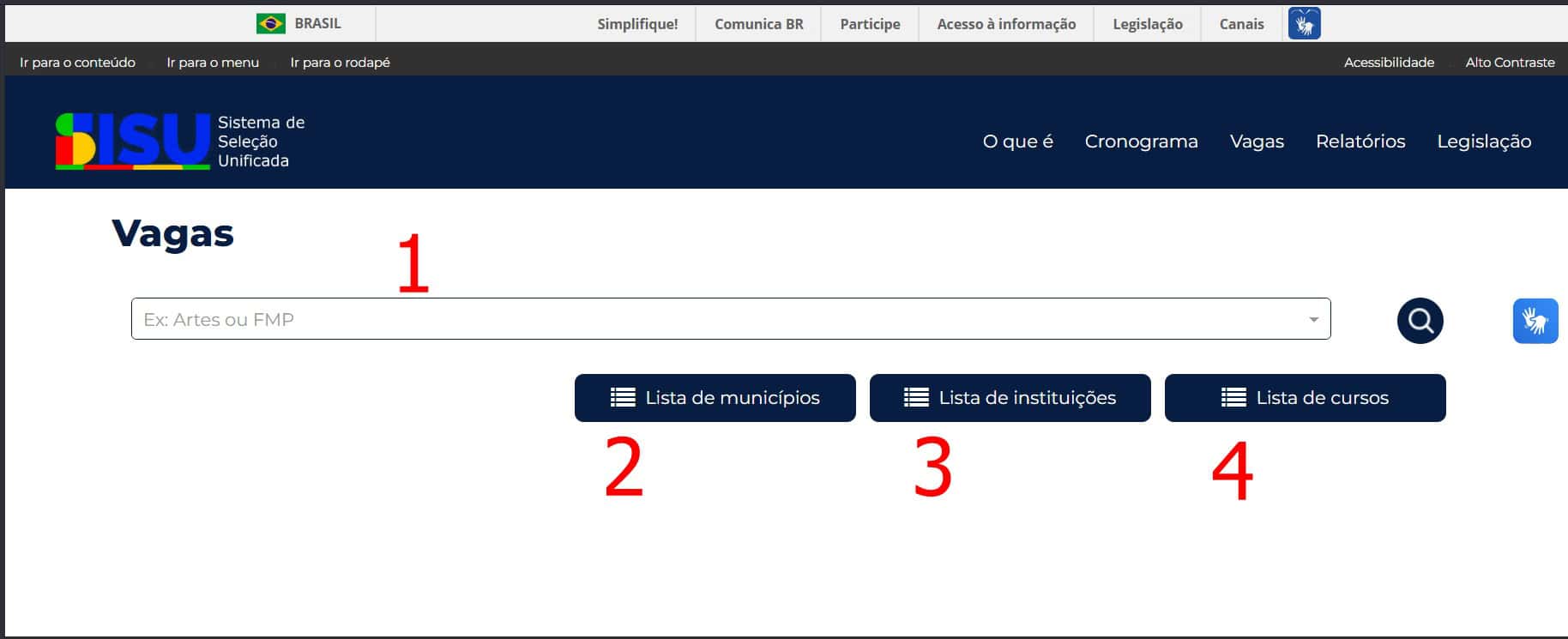Open Legislação in the blue navigation bar
The image size is (1568, 639).
pyautogui.click(x=1484, y=142)
